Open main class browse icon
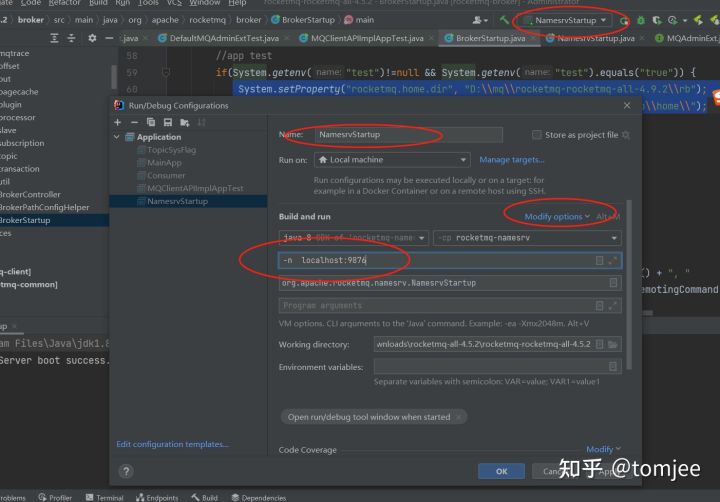The width and height of the screenshot is (720, 502). pyautogui.click(x=613, y=283)
